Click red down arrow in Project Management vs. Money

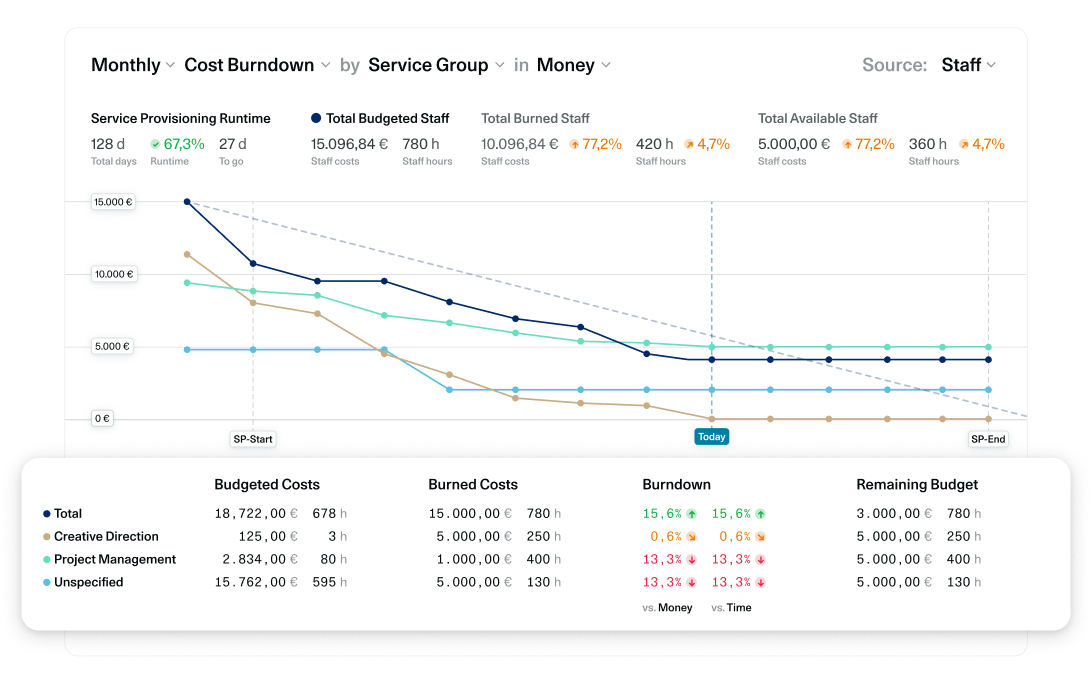pos(692,559)
